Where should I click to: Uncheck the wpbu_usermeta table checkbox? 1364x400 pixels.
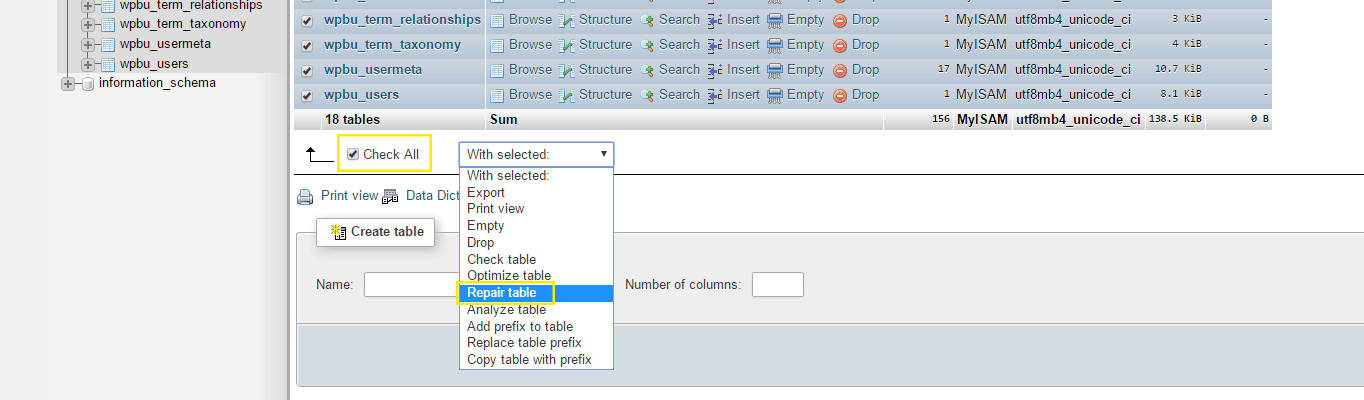tap(307, 70)
